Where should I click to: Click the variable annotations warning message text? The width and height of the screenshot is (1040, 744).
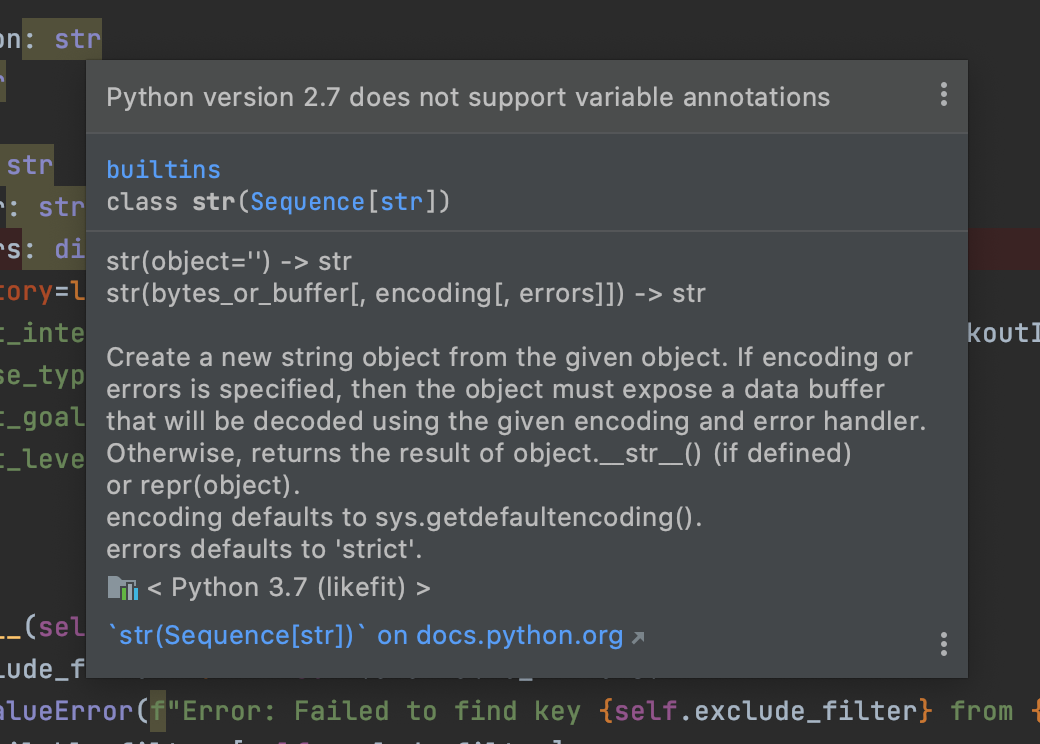point(468,97)
